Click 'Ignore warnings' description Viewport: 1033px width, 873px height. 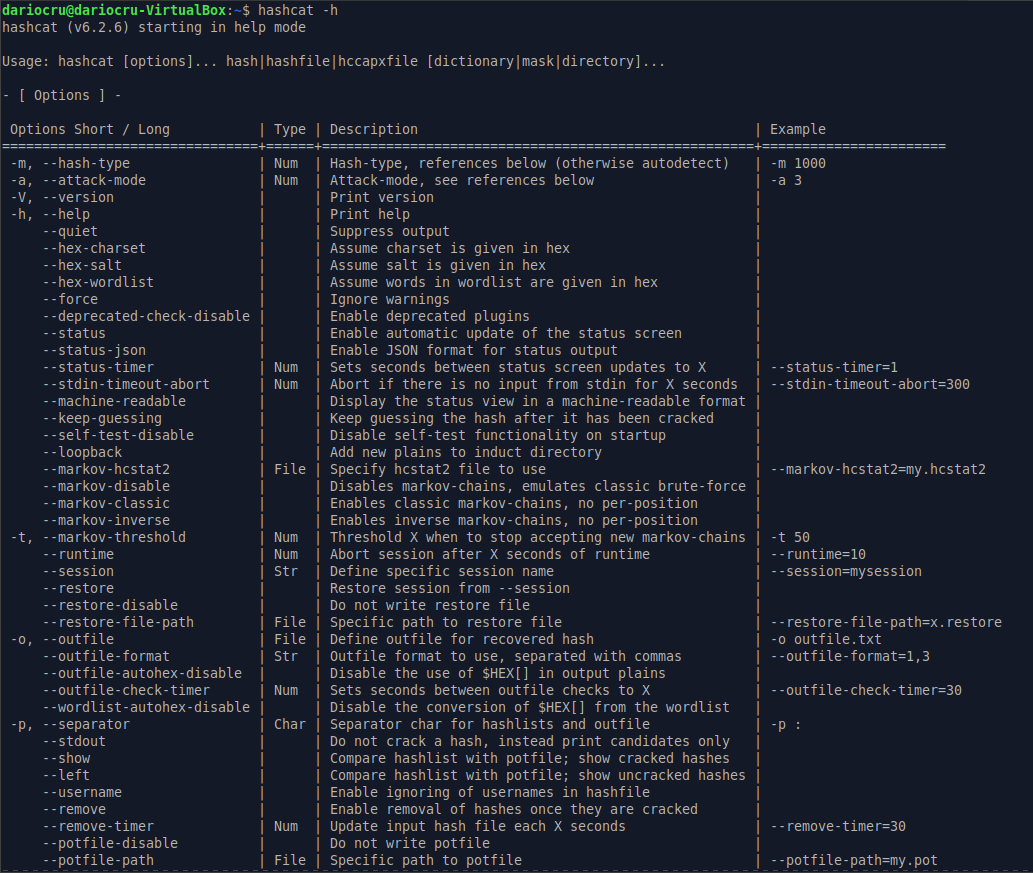(x=389, y=300)
